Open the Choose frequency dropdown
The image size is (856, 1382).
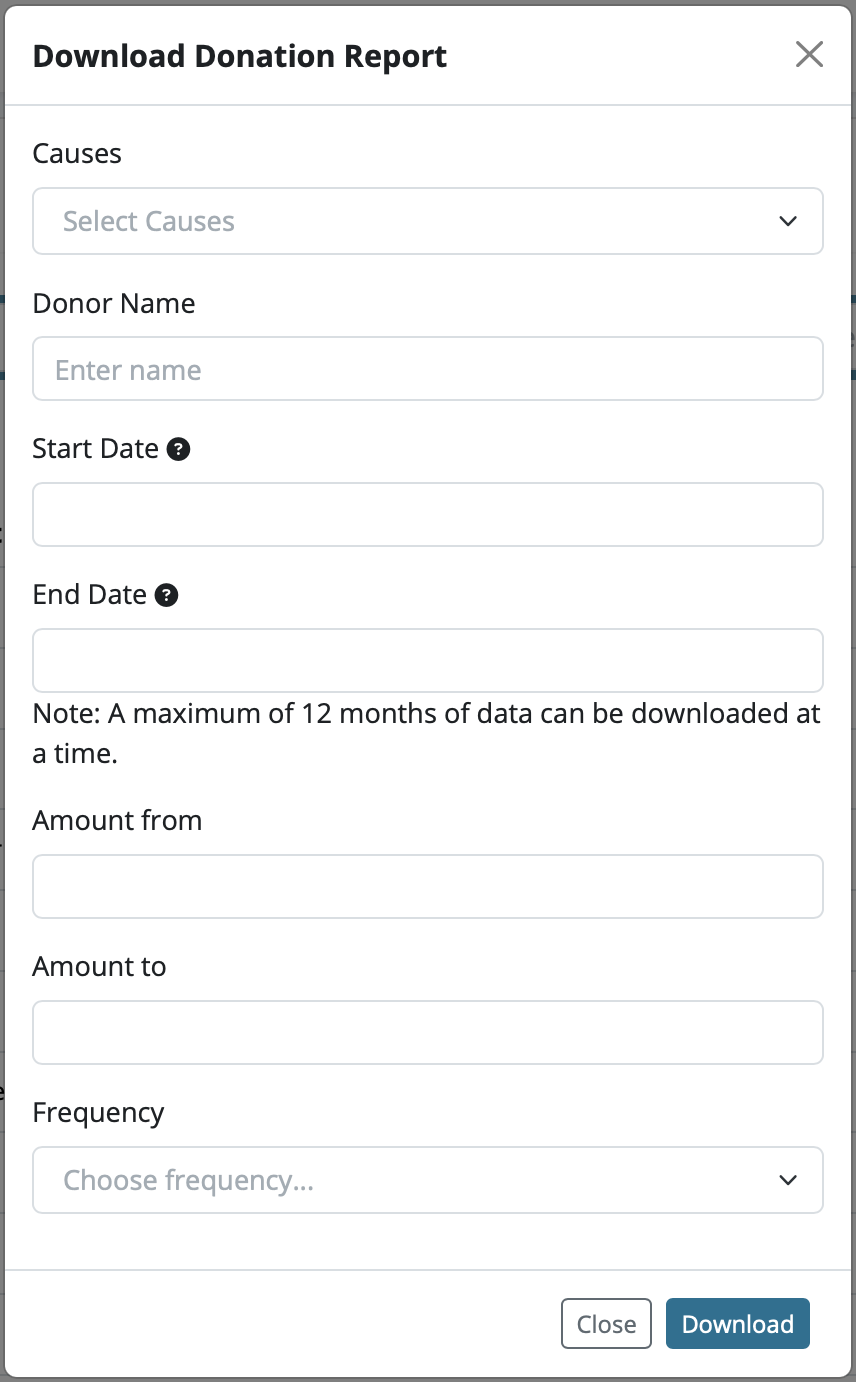point(428,1180)
